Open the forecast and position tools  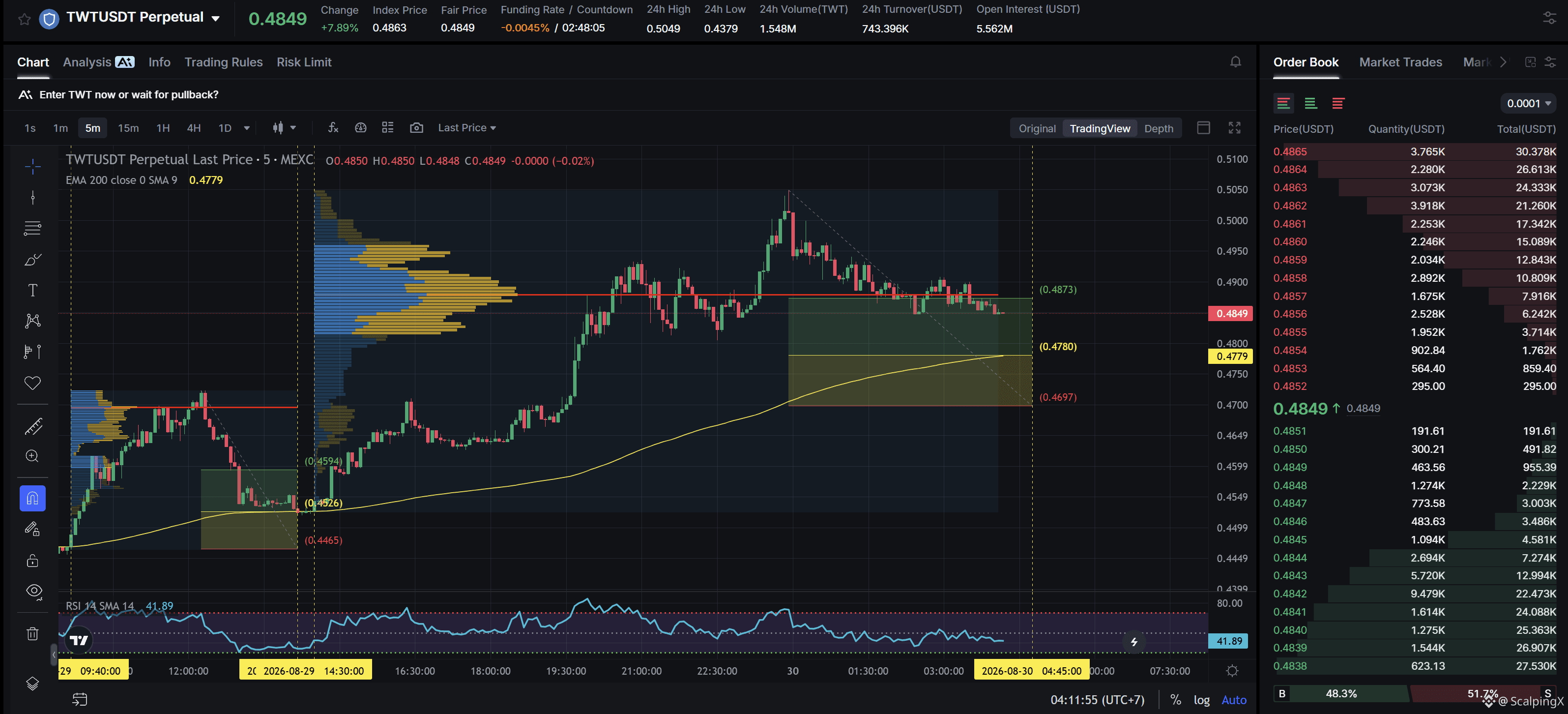(x=33, y=352)
